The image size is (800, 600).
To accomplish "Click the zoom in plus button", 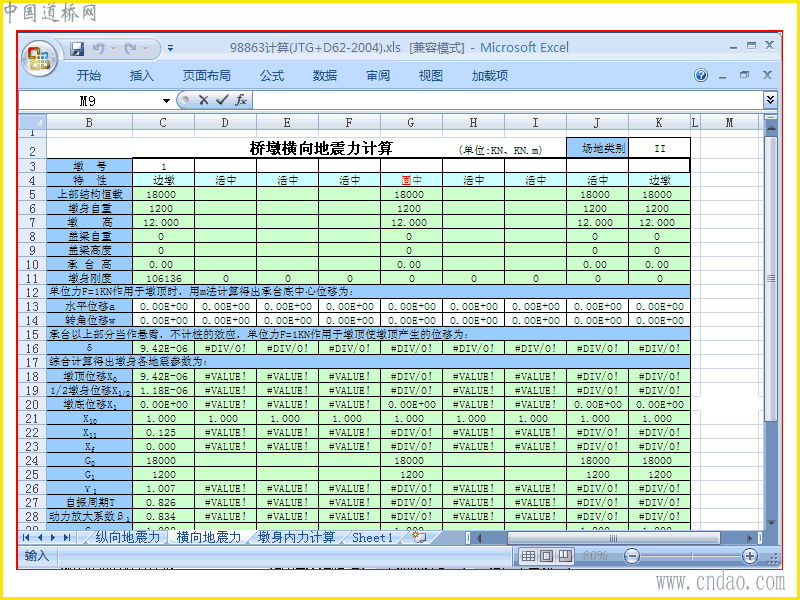I will click(749, 556).
